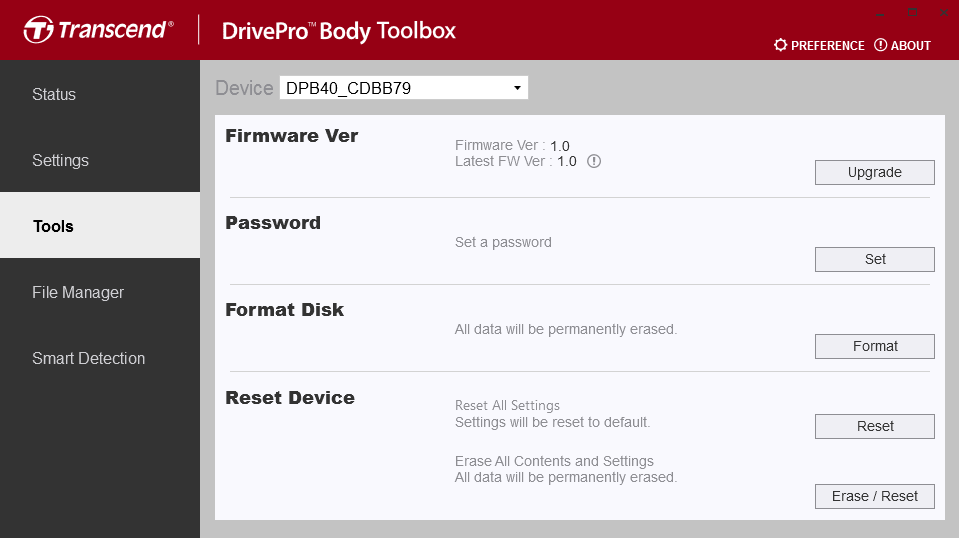This screenshot has width=959, height=538.
Task: Expand the Device dropdown DPB40_CDBB79
Action: [x=404, y=88]
